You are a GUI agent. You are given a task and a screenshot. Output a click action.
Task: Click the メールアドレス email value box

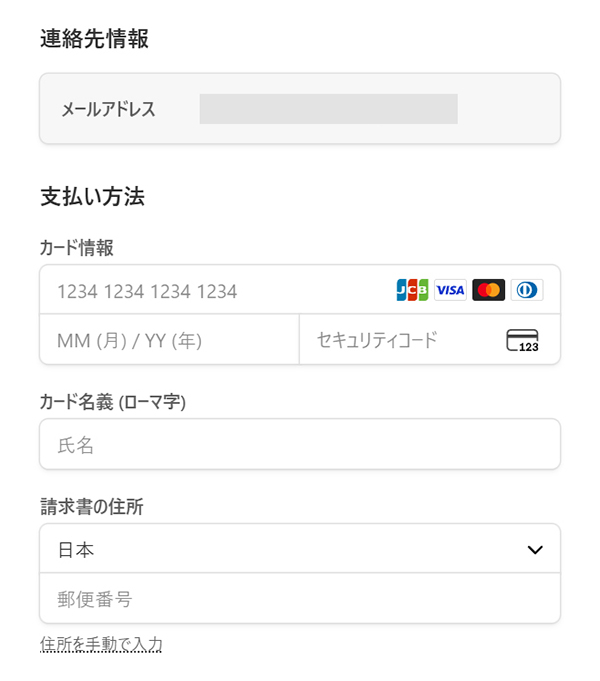[328, 109]
